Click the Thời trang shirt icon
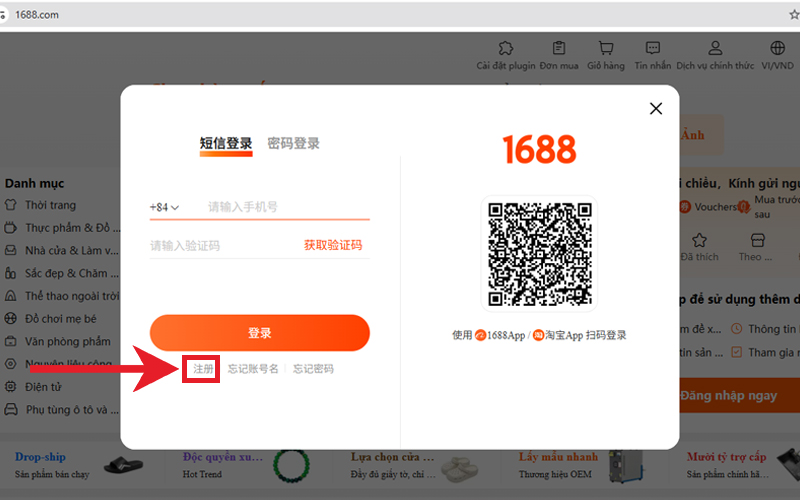The height and width of the screenshot is (500, 800). pos(10,205)
